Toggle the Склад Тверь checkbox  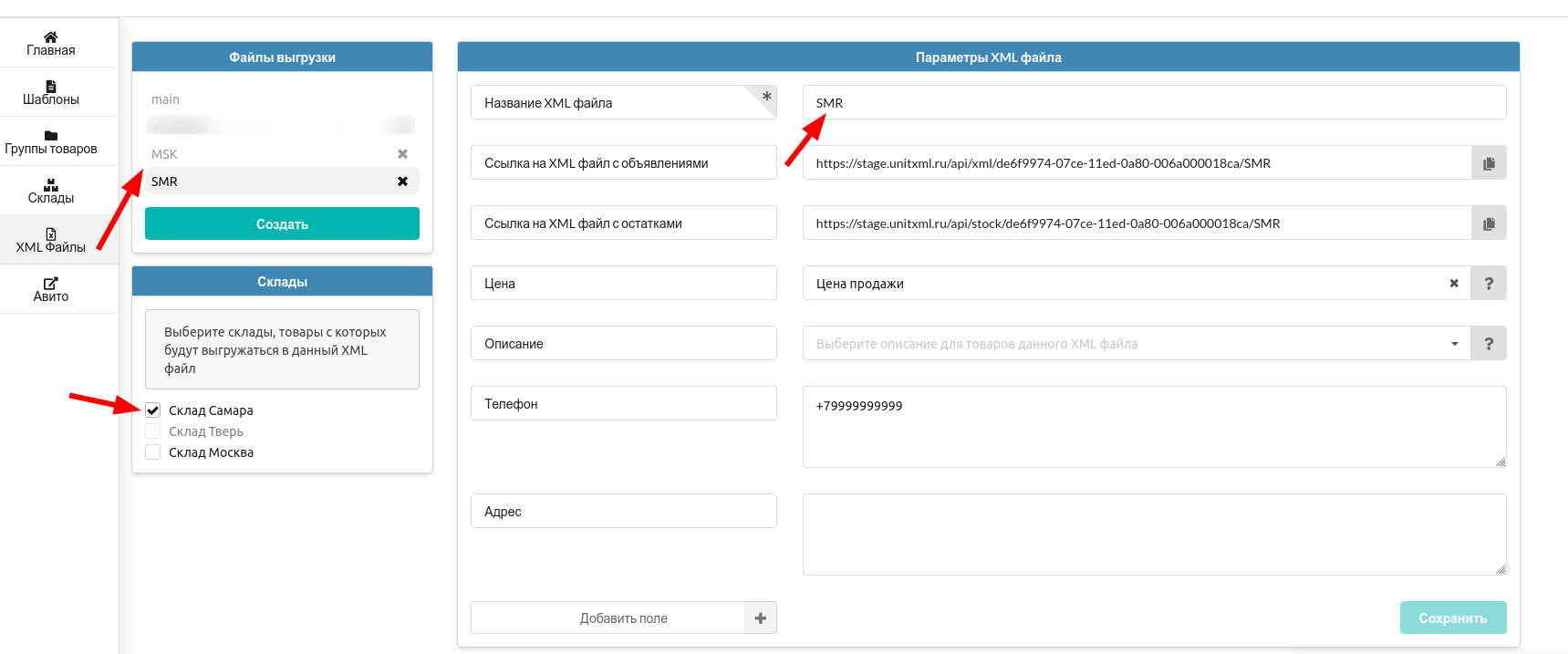click(153, 431)
